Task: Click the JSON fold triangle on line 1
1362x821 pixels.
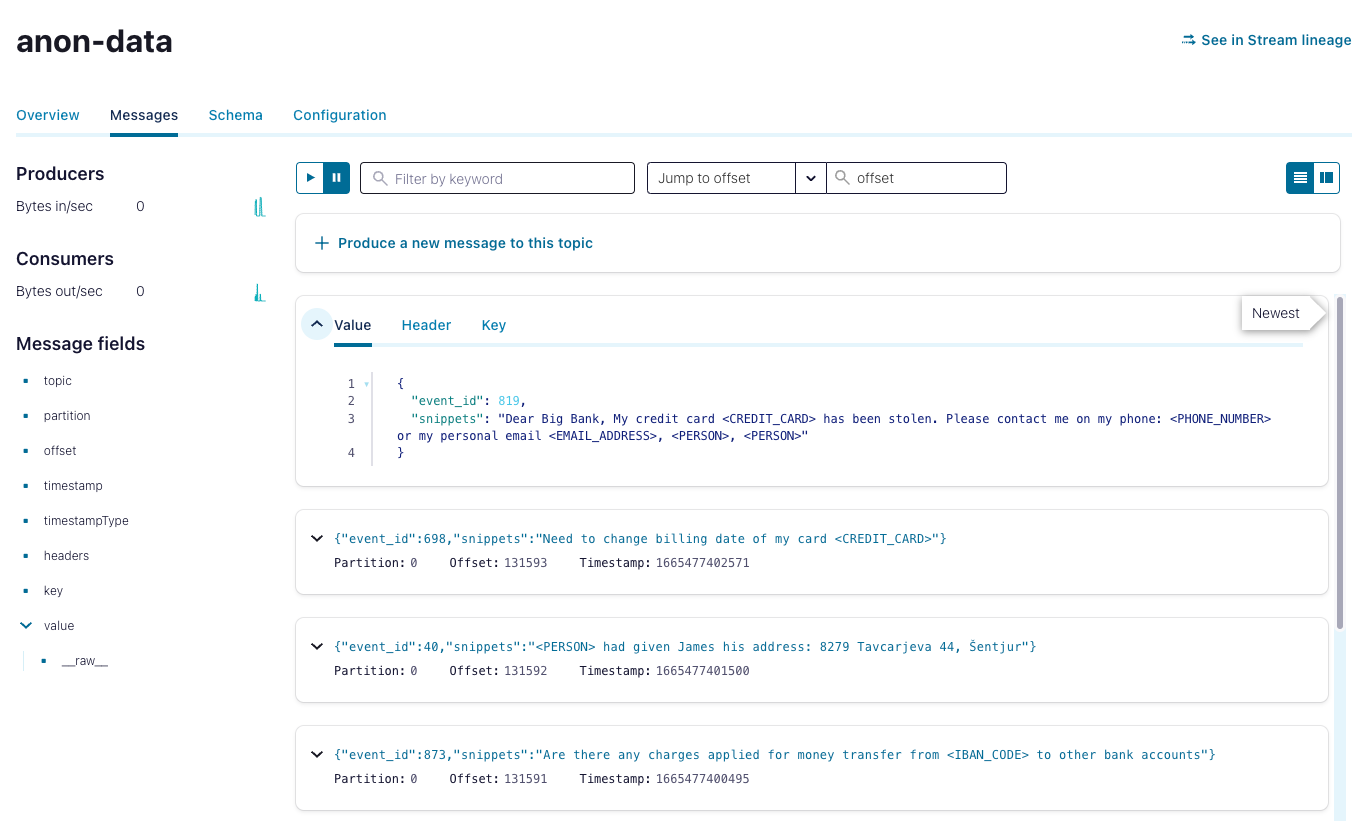Action: point(366,383)
